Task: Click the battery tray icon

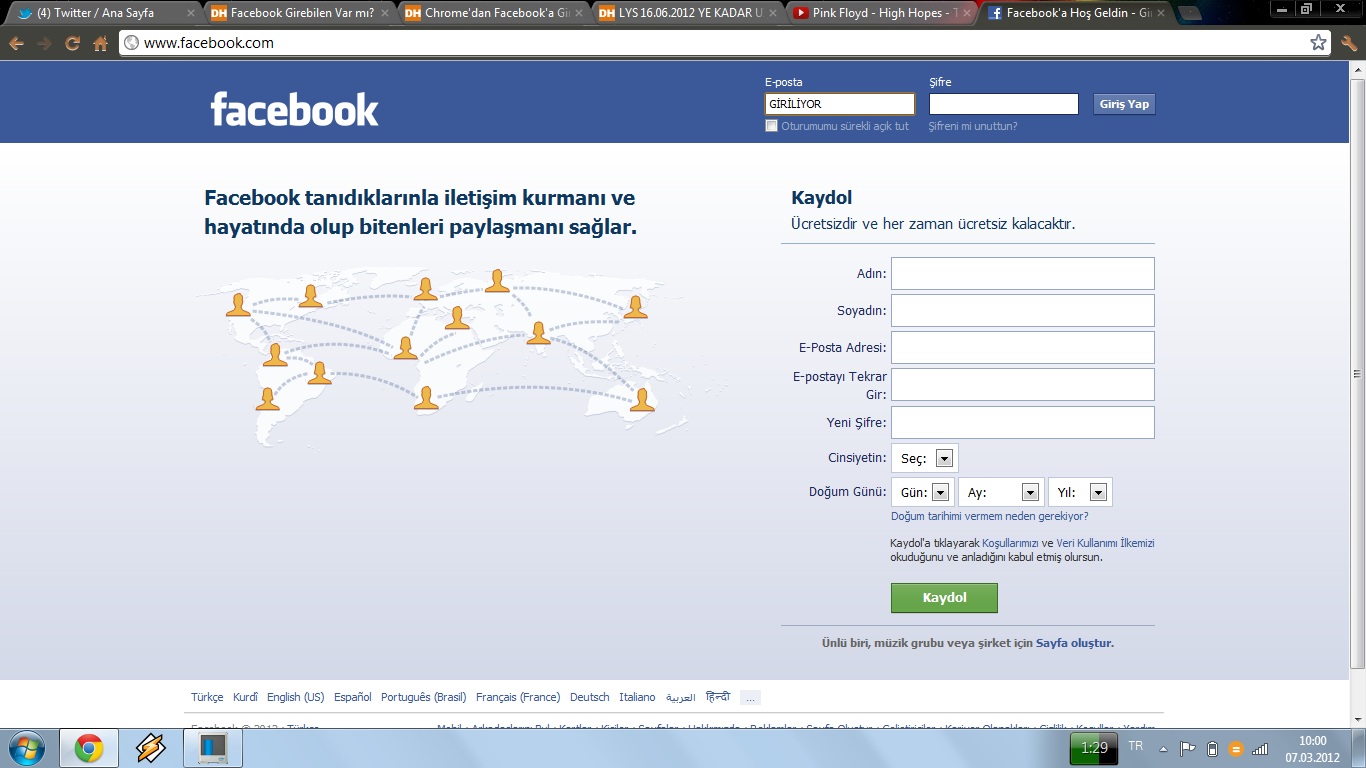Action: coord(1212,748)
